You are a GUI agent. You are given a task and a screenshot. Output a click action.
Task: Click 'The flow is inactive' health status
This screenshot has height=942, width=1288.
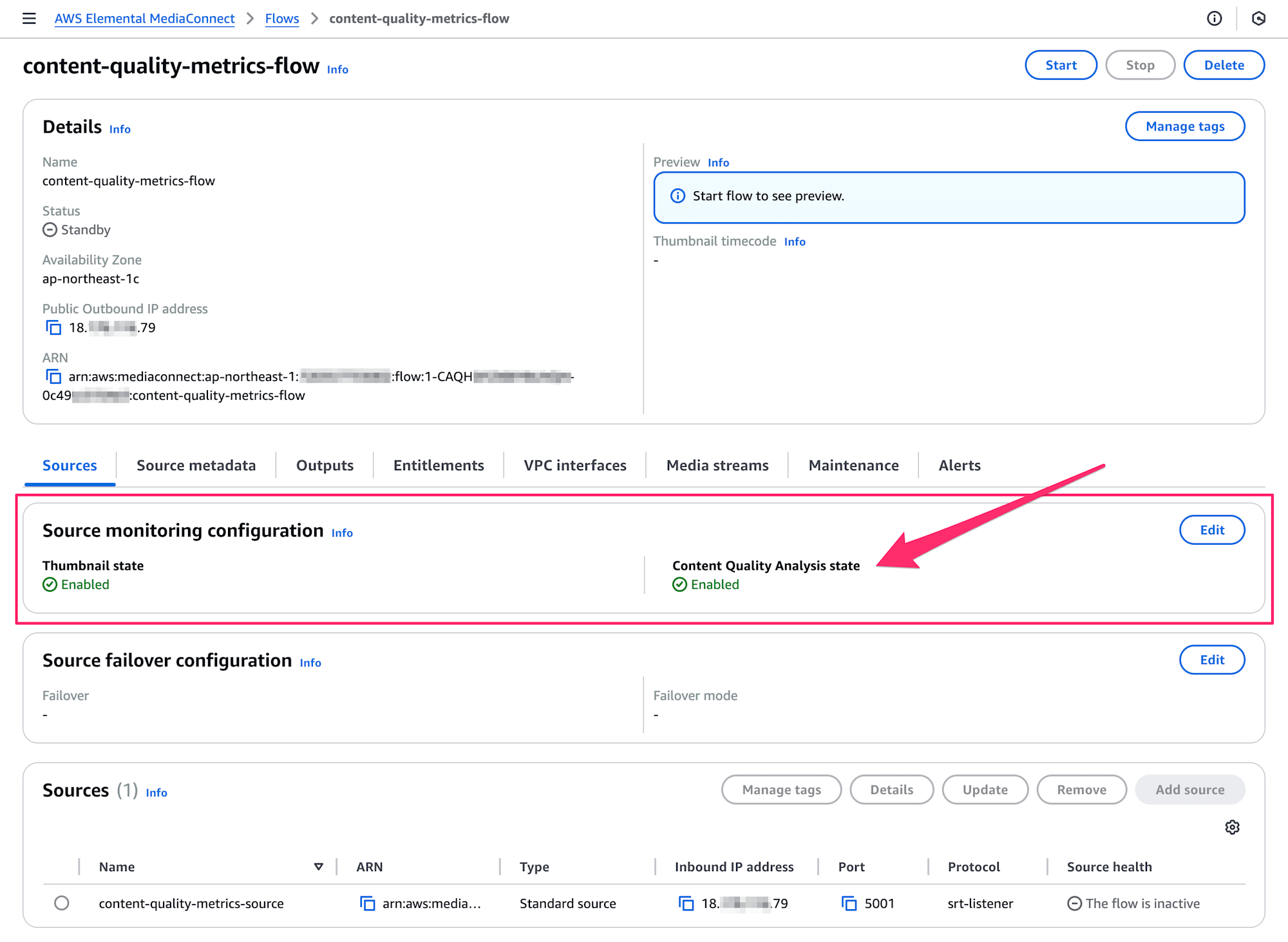tap(1133, 903)
